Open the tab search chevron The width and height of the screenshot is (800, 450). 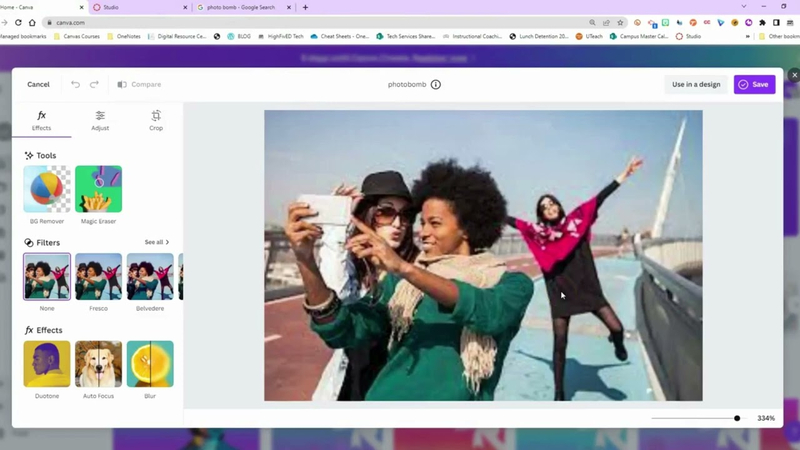744,6
